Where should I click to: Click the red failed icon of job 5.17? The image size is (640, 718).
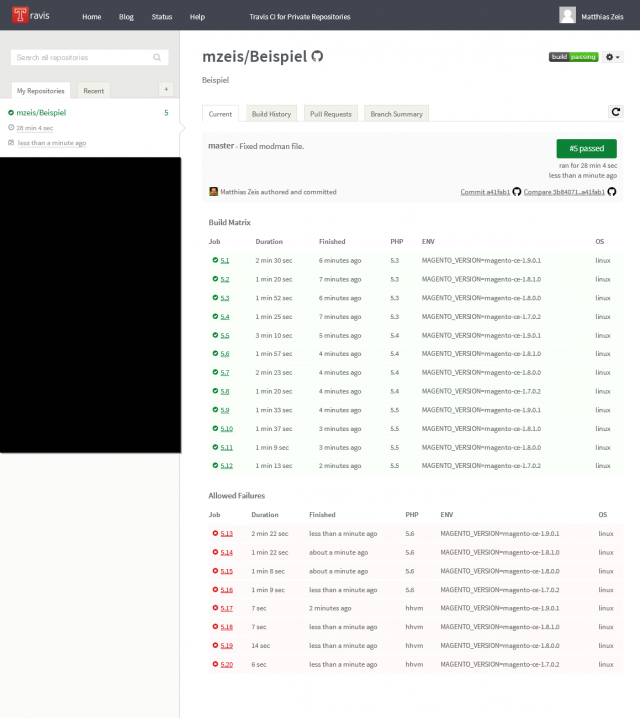coord(215,608)
